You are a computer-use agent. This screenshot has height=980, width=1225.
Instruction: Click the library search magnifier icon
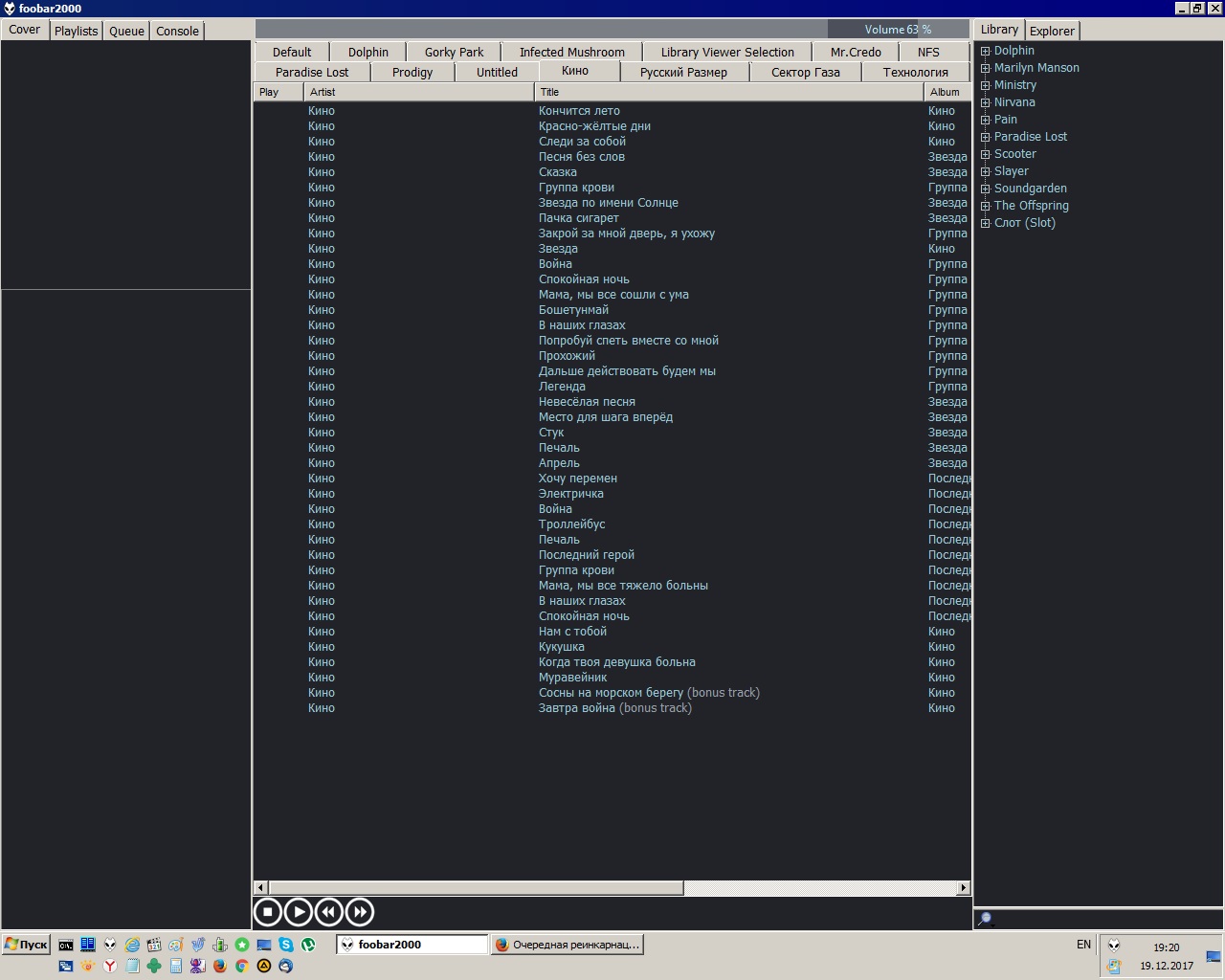(x=985, y=919)
